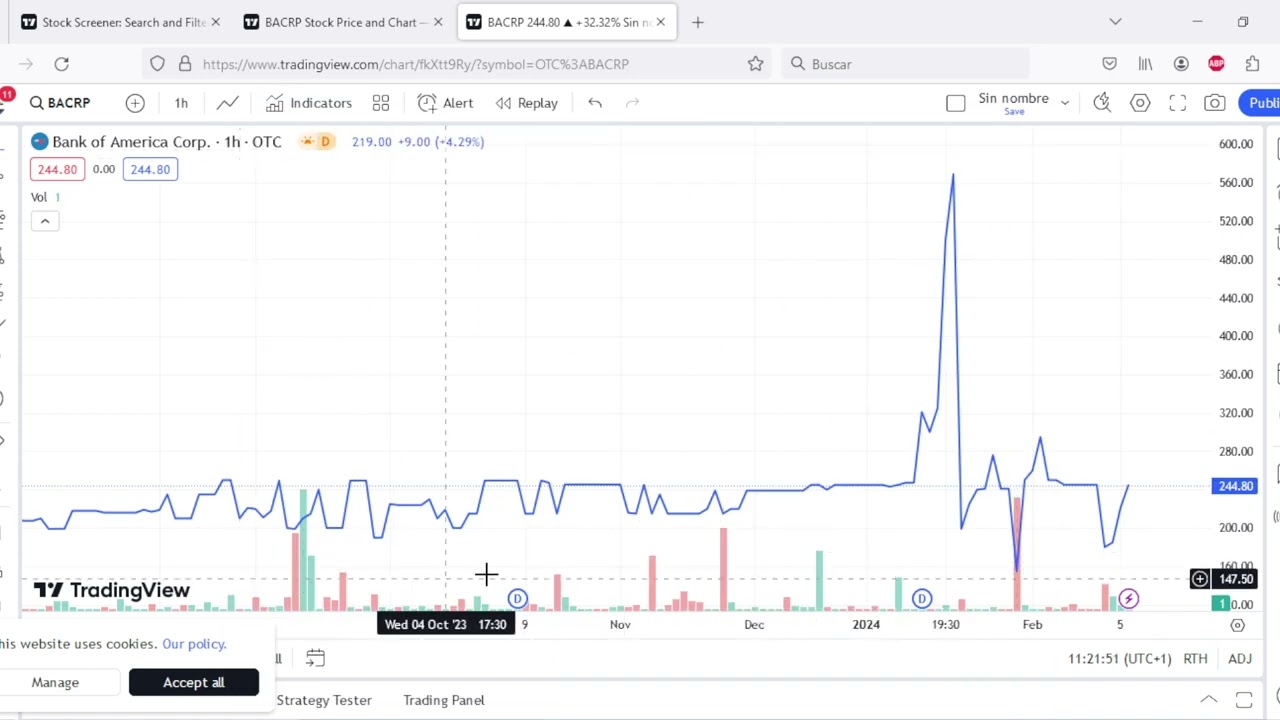Click the Buscar search field
Viewport: 1280px width, 720px height.
point(905,64)
